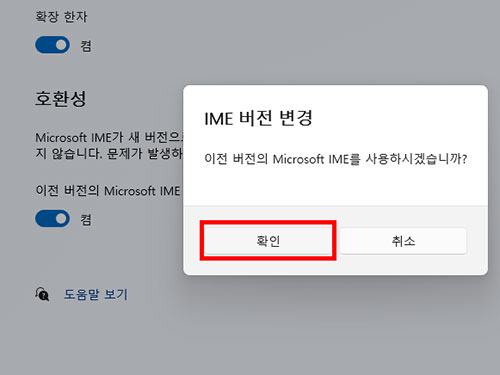Click the help icon beside 도움말 보기
The image size is (500, 375).
pos(42,294)
